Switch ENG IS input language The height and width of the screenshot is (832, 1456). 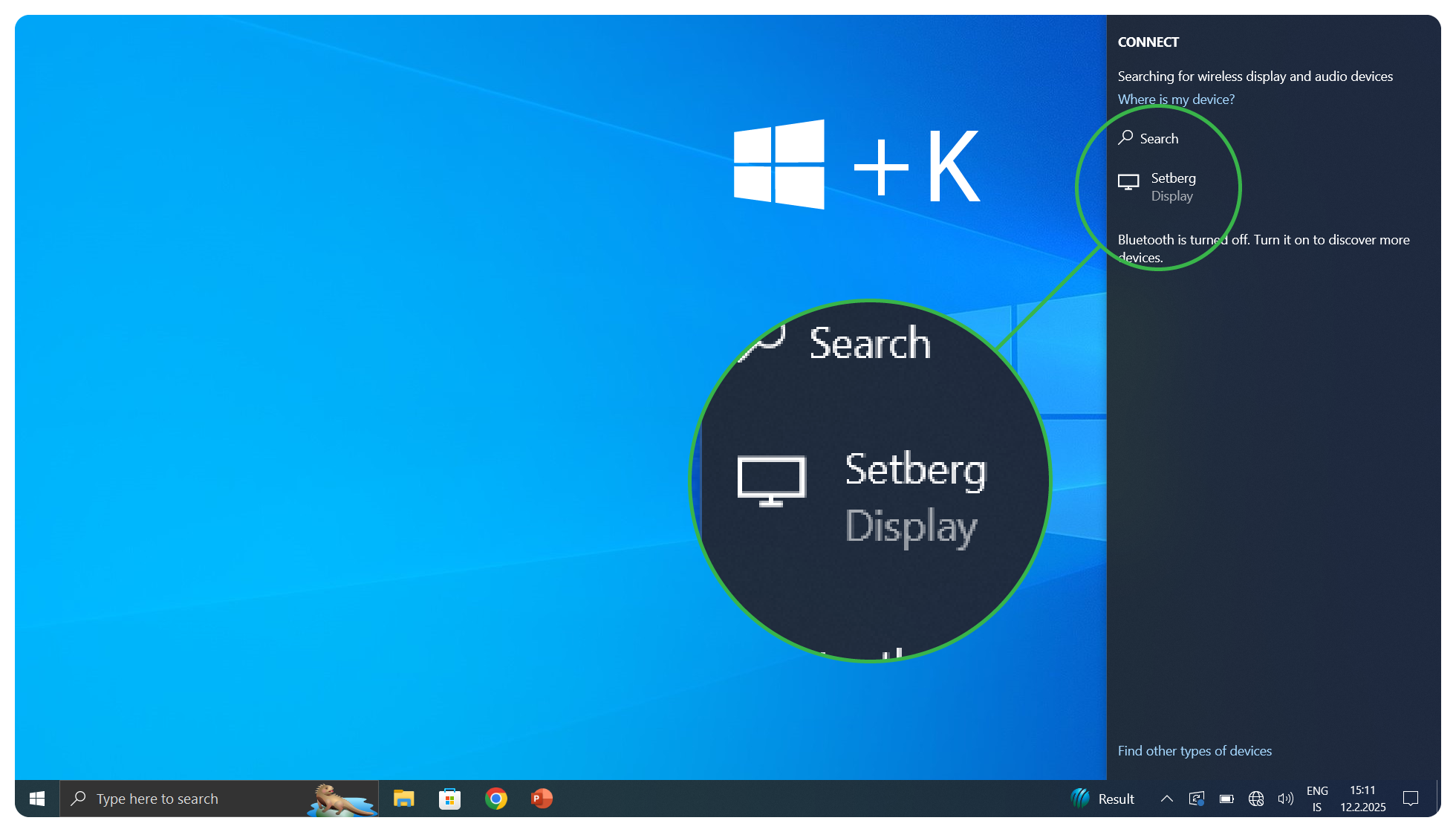point(1317,799)
